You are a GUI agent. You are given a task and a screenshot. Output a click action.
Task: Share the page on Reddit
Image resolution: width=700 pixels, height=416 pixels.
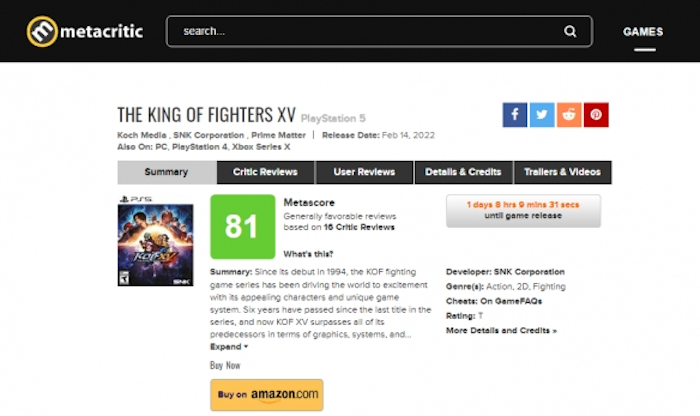point(569,115)
